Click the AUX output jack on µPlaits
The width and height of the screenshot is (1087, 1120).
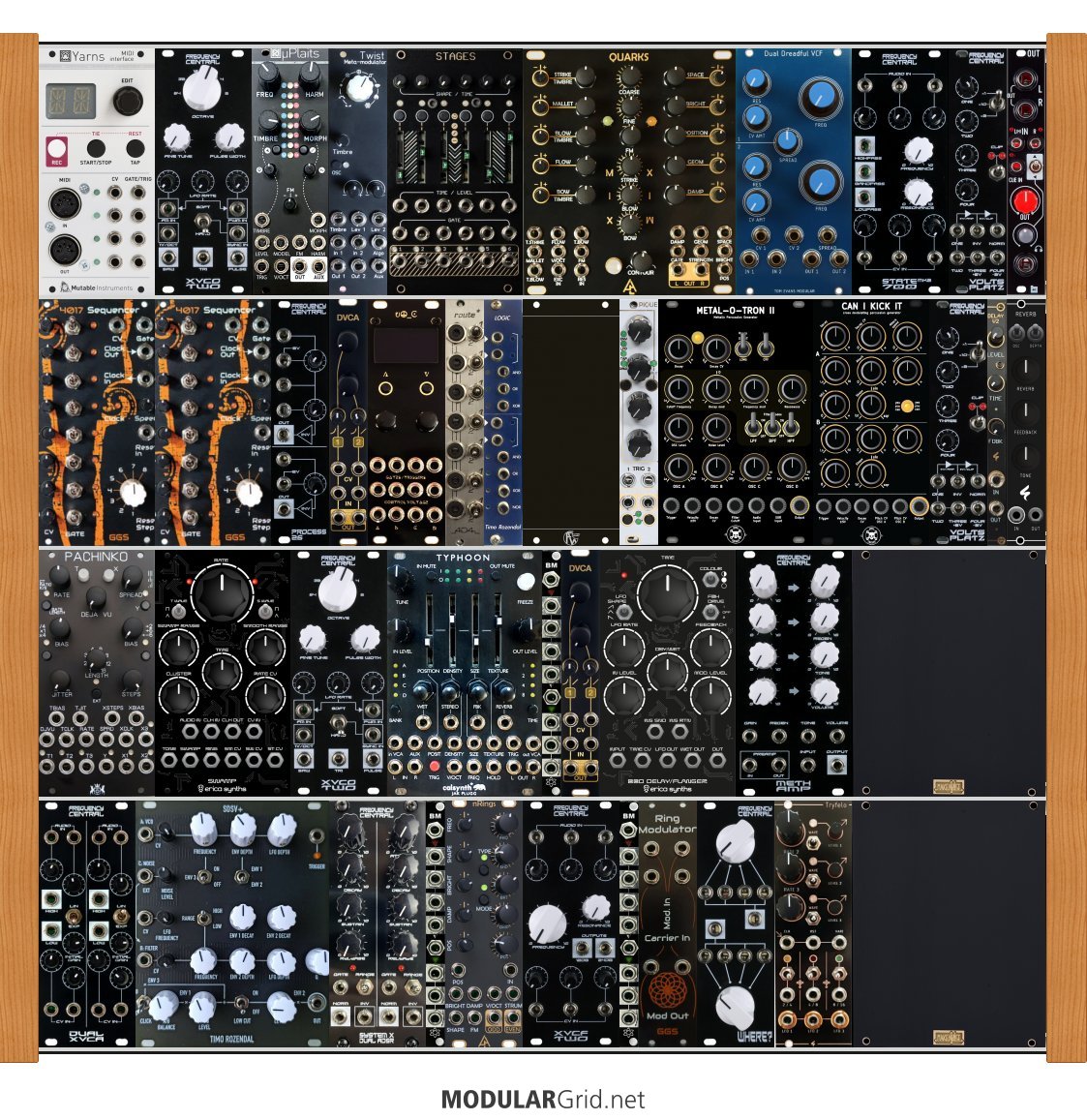point(317,265)
